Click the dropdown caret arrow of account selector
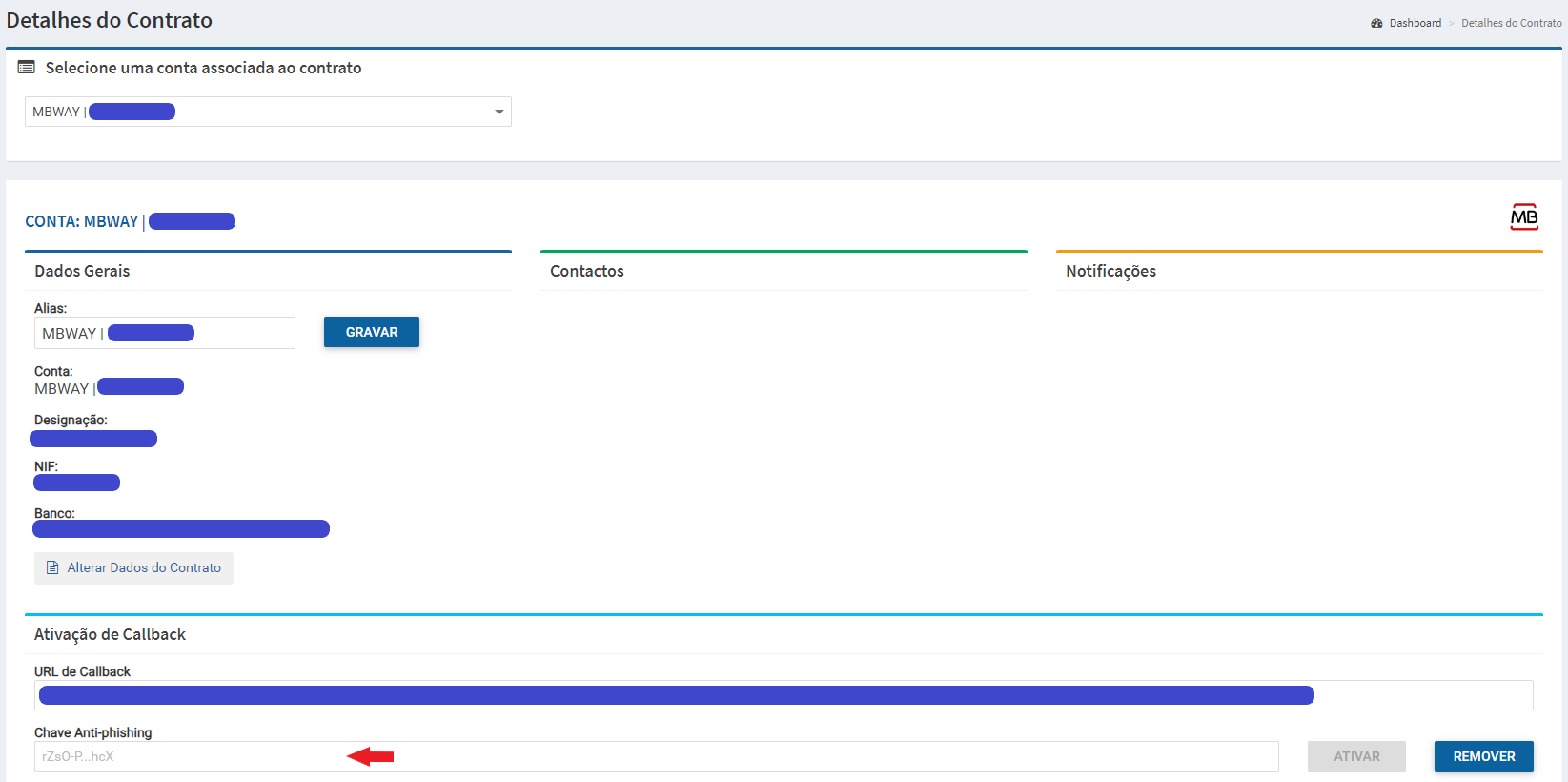Viewport: 1568px width, 782px height. click(499, 113)
